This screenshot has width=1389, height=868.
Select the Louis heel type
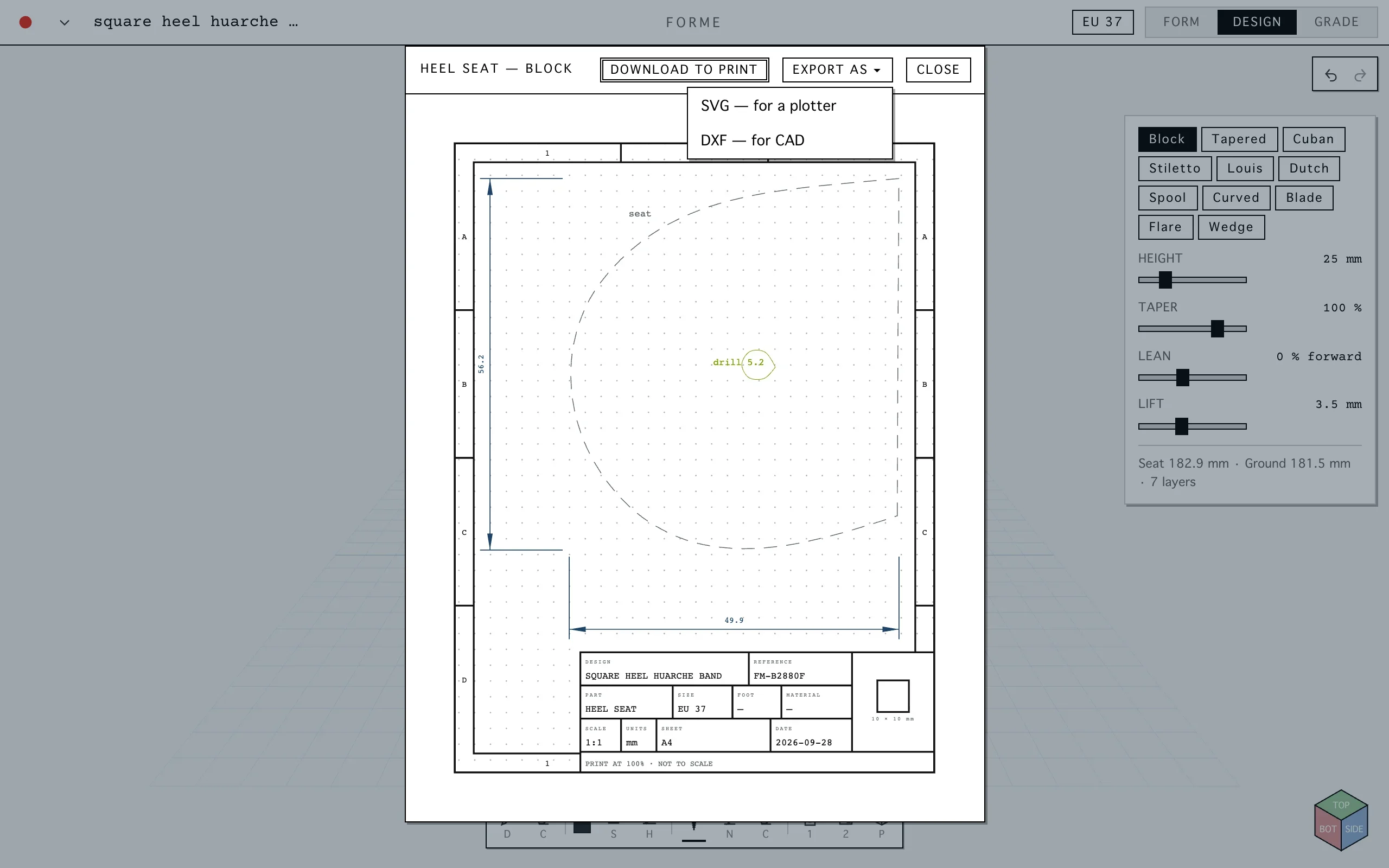(1244, 168)
